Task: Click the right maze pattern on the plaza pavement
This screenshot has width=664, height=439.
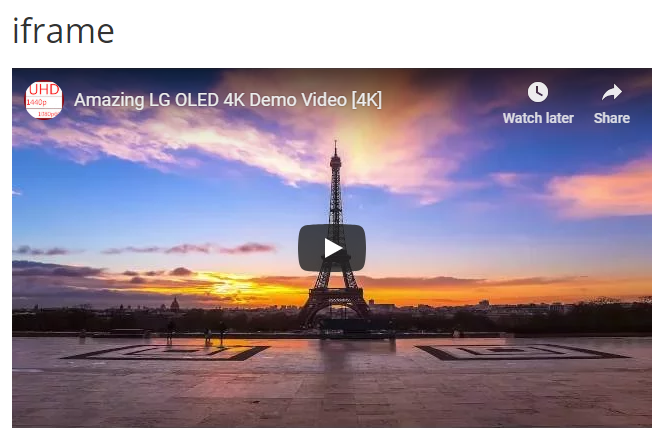Action: 522,352
